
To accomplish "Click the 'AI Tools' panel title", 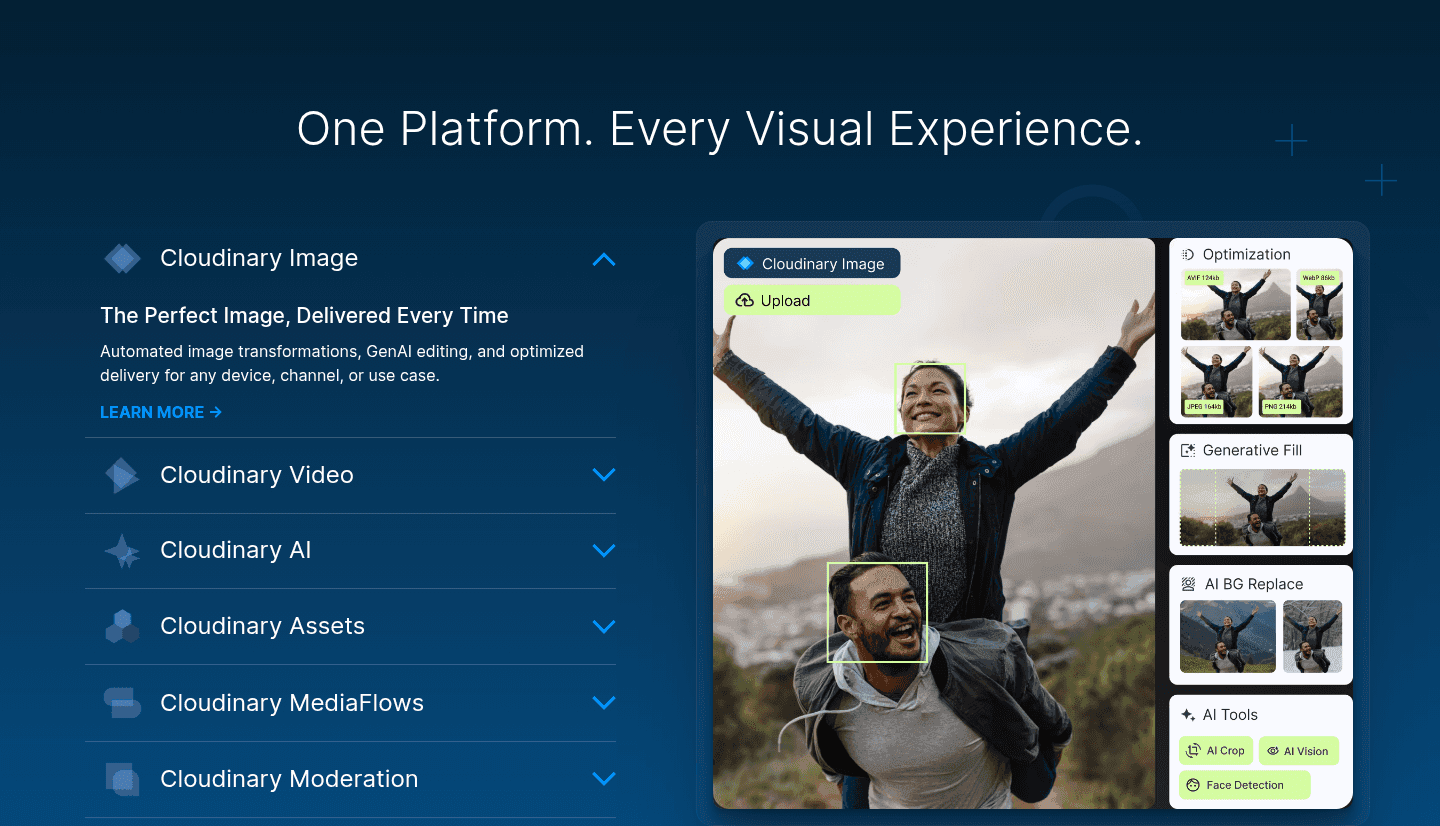I will (x=1230, y=715).
